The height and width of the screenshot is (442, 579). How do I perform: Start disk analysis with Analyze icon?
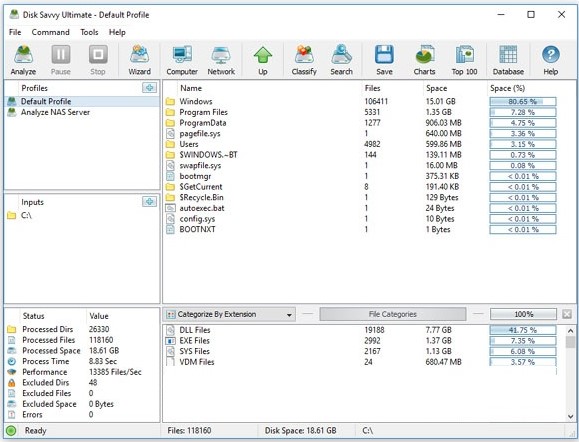(23, 60)
